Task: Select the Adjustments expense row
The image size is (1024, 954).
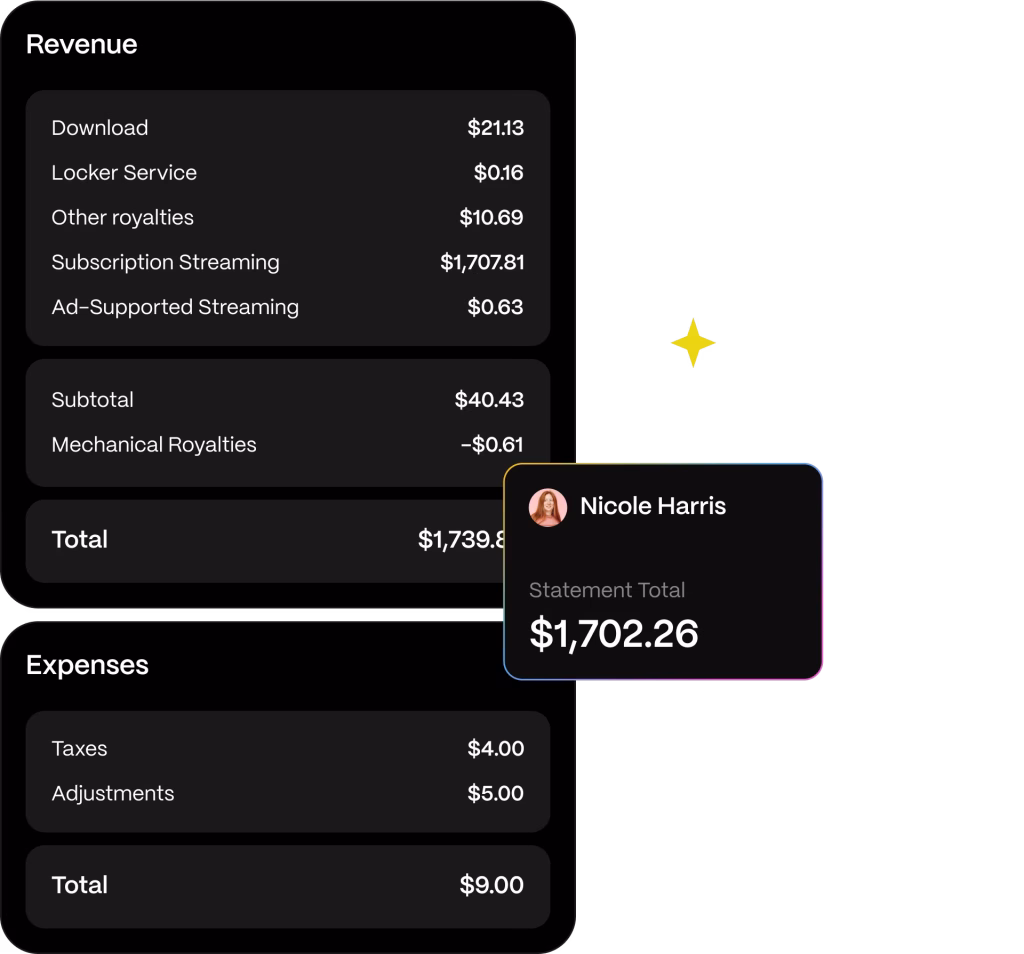Action: tap(287, 794)
